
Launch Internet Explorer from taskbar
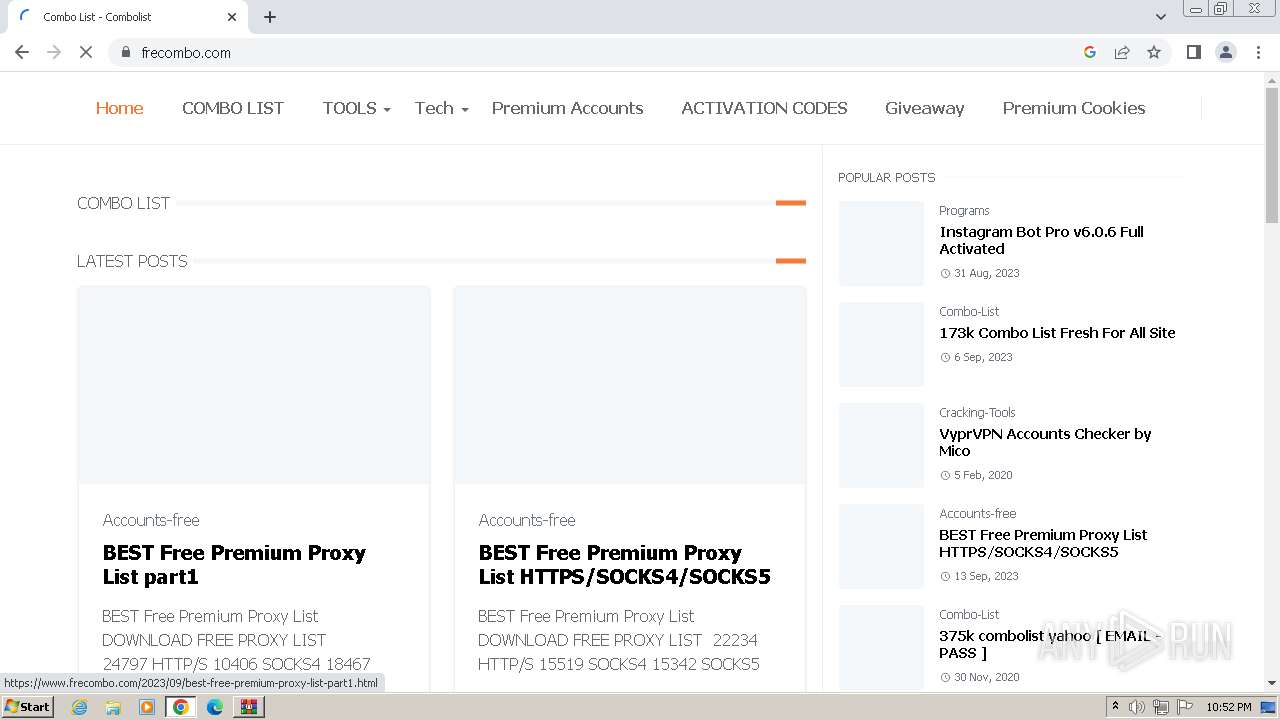click(80, 707)
